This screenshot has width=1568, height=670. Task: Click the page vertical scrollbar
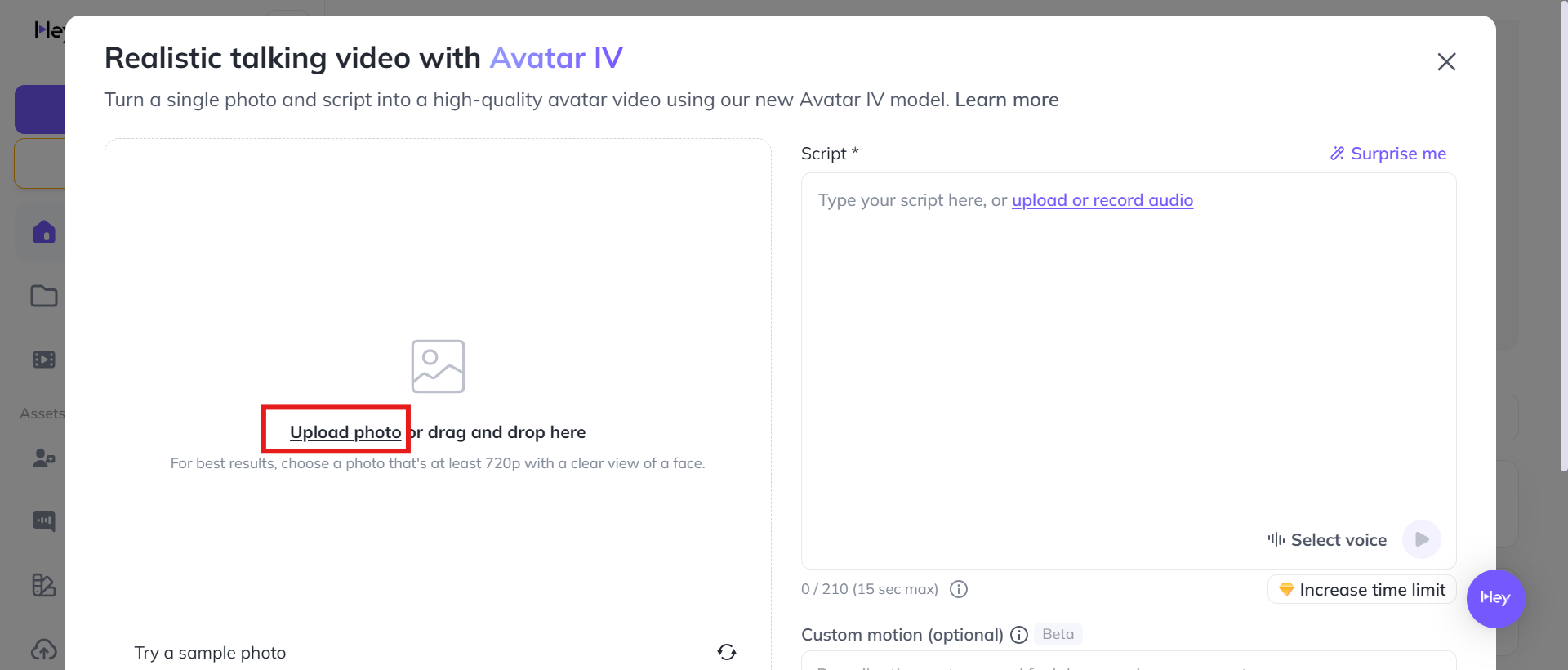(x=1564, y=237)
